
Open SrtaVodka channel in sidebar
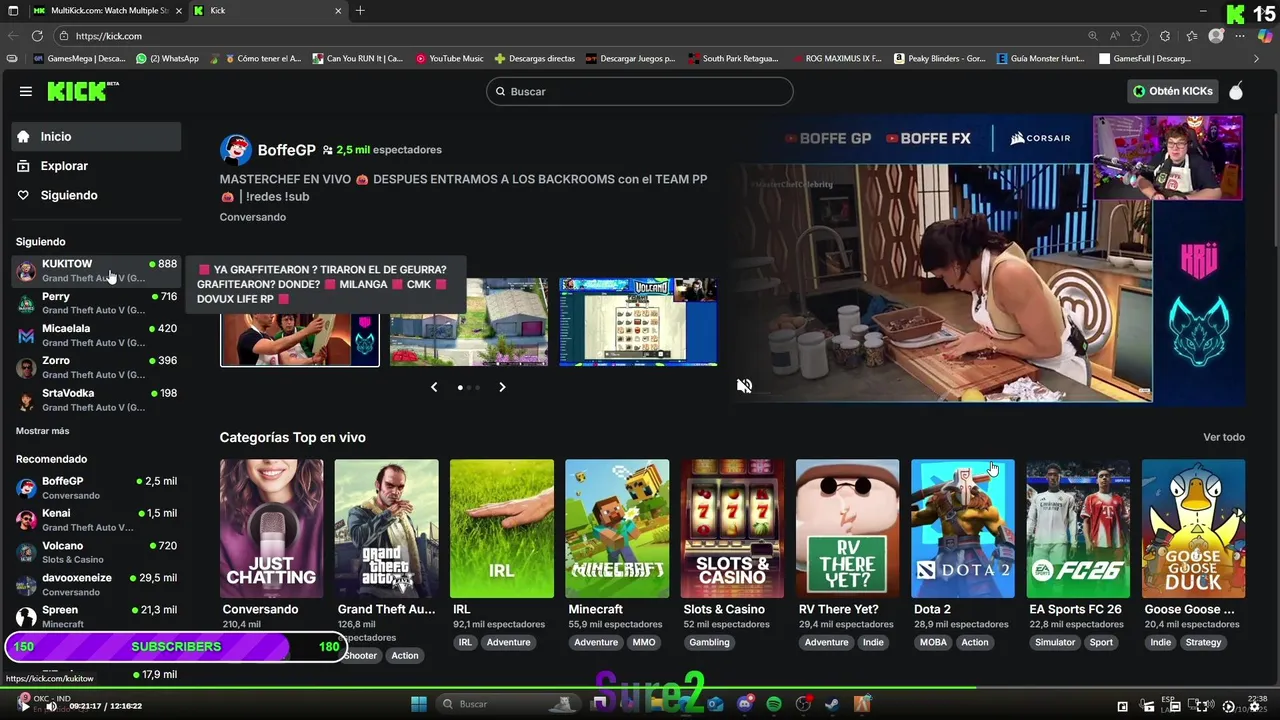(97, 399)
